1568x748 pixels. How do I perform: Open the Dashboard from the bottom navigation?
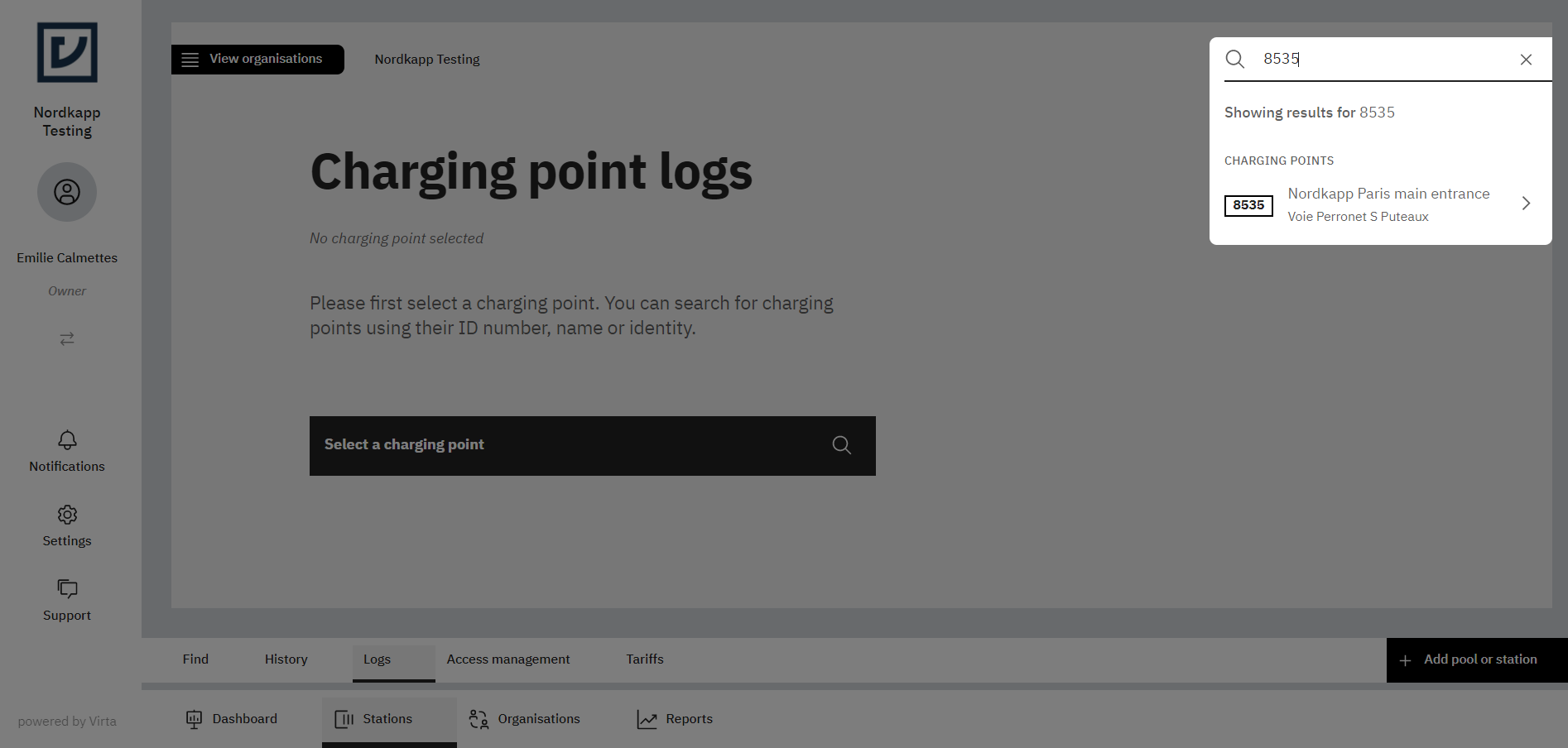pyautogui.click(x=233, y=718)
